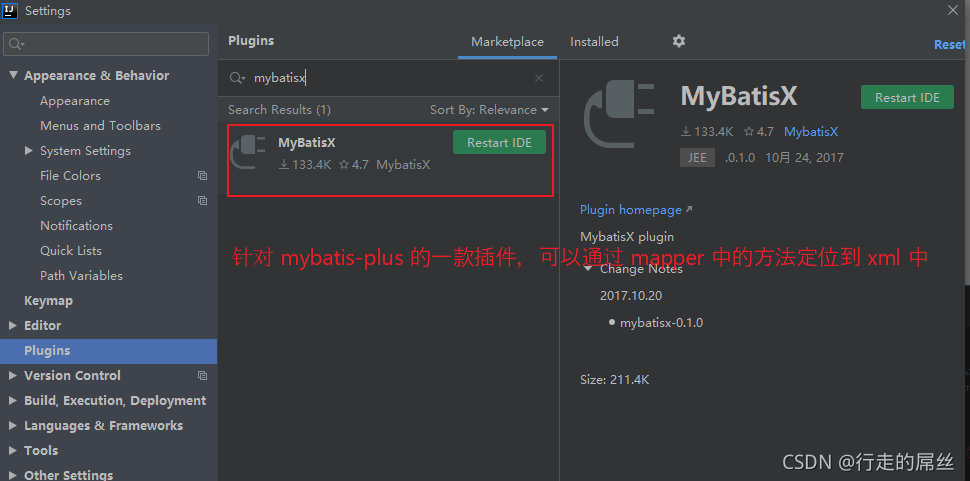Viewport: 970px width, 481px height.
Task: Focus the settings search field
Action: pyautogui.click(x=106, y=45)
